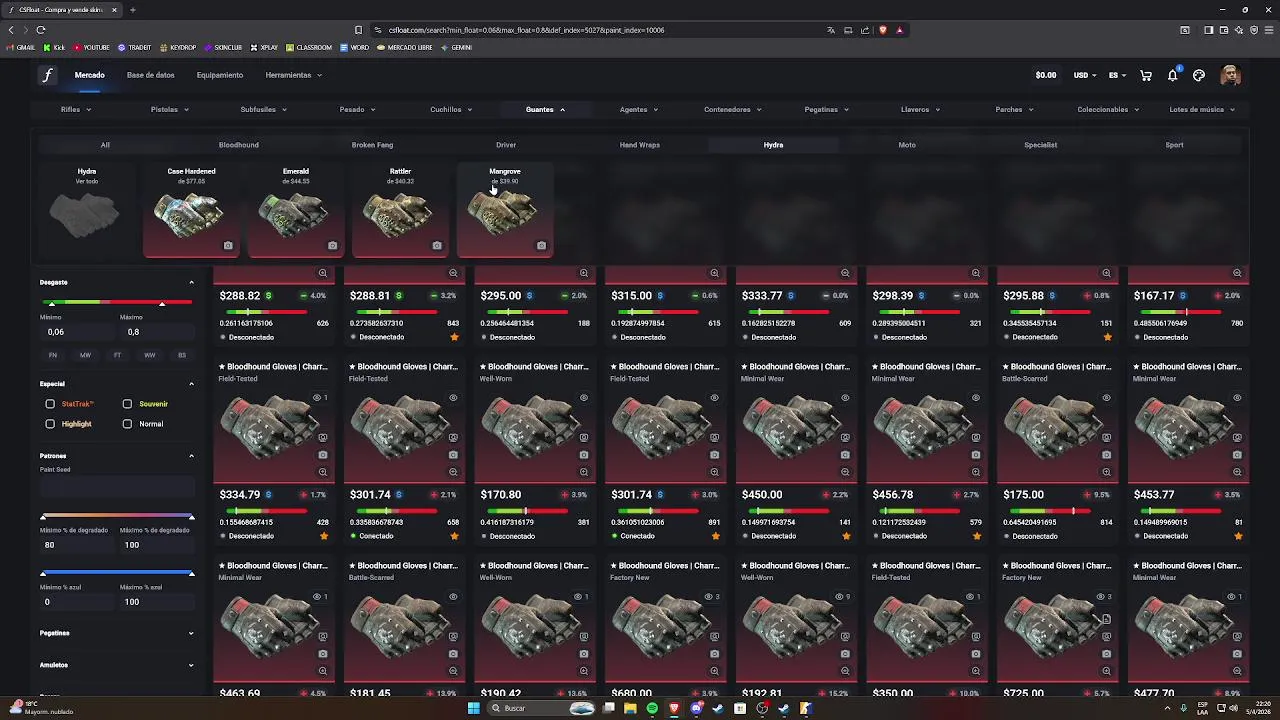
Task: Click the inspect icon on the $450.00 glove
Action: pos(845,437)
